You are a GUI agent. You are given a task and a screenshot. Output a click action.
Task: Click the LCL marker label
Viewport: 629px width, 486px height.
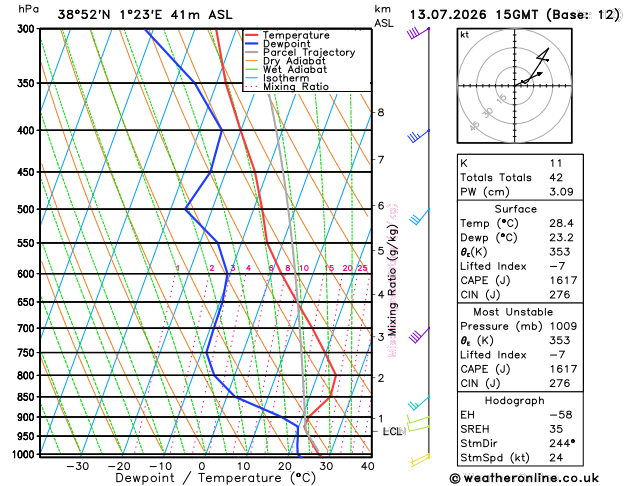click(x=394, y=431)
